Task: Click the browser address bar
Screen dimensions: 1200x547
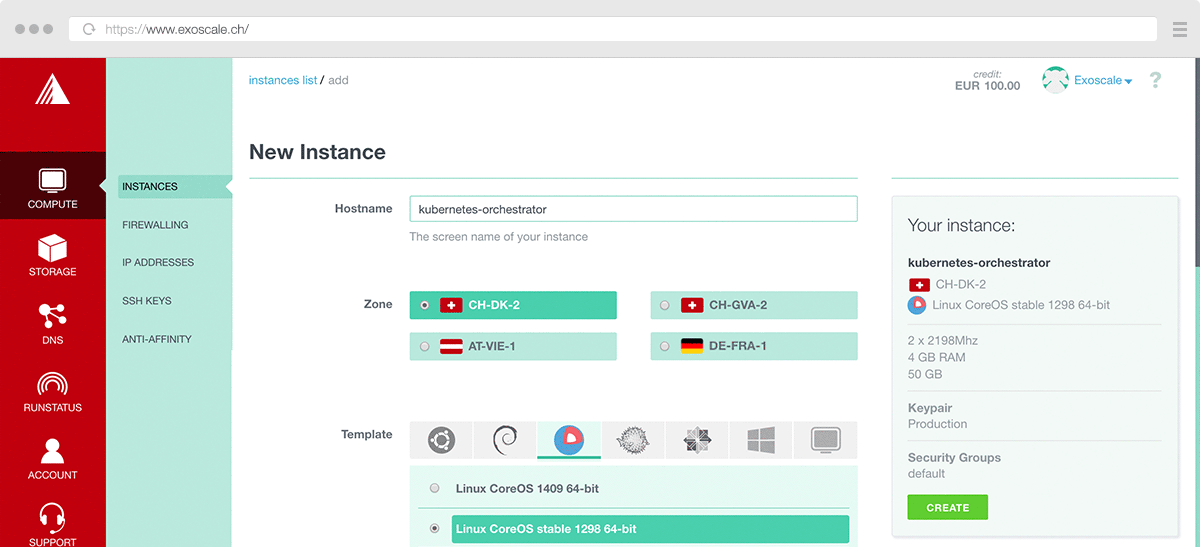Action: pos(612,29)
